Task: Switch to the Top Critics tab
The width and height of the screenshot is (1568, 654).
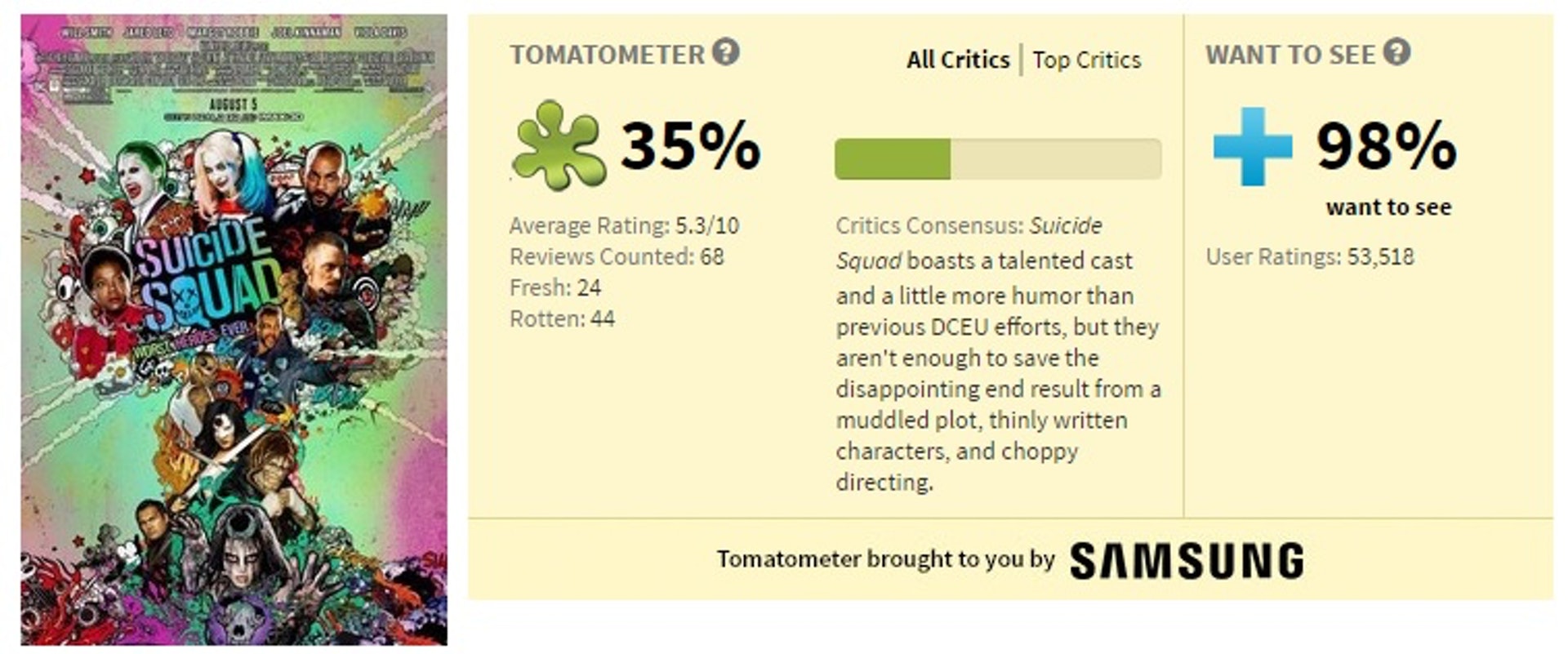Action: point(1086,60)
